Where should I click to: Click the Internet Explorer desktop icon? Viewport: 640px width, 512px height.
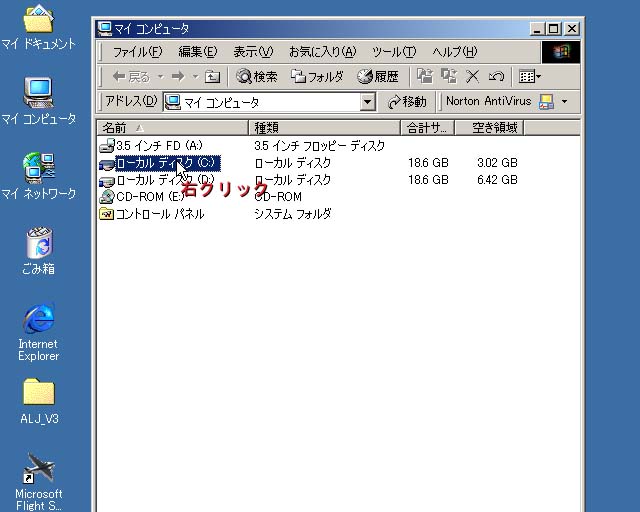click(38, 332)
